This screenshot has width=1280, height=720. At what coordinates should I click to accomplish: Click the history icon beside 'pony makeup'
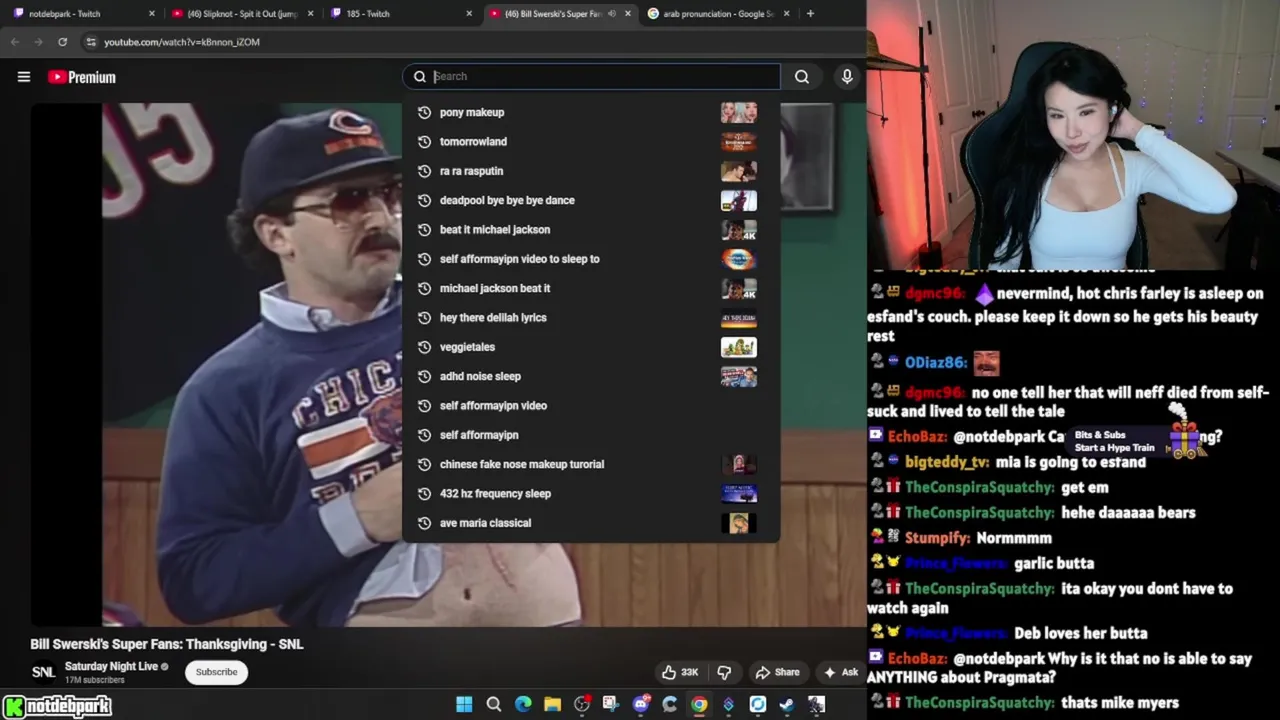[424, 112]
